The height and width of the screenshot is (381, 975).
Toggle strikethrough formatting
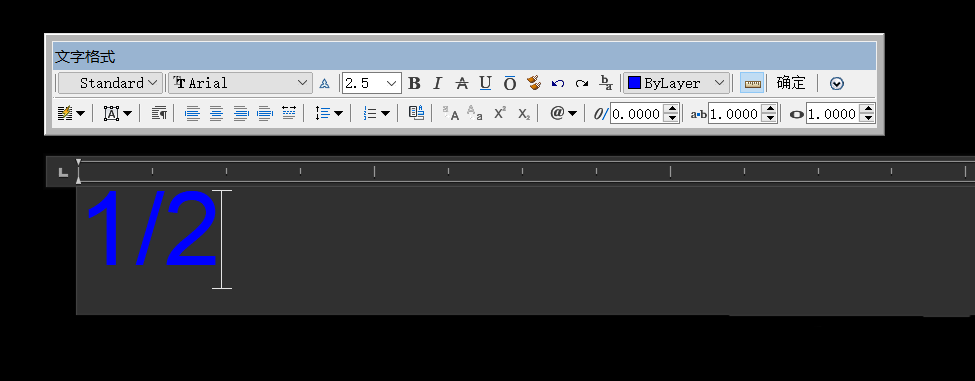[x=461, y=83]
